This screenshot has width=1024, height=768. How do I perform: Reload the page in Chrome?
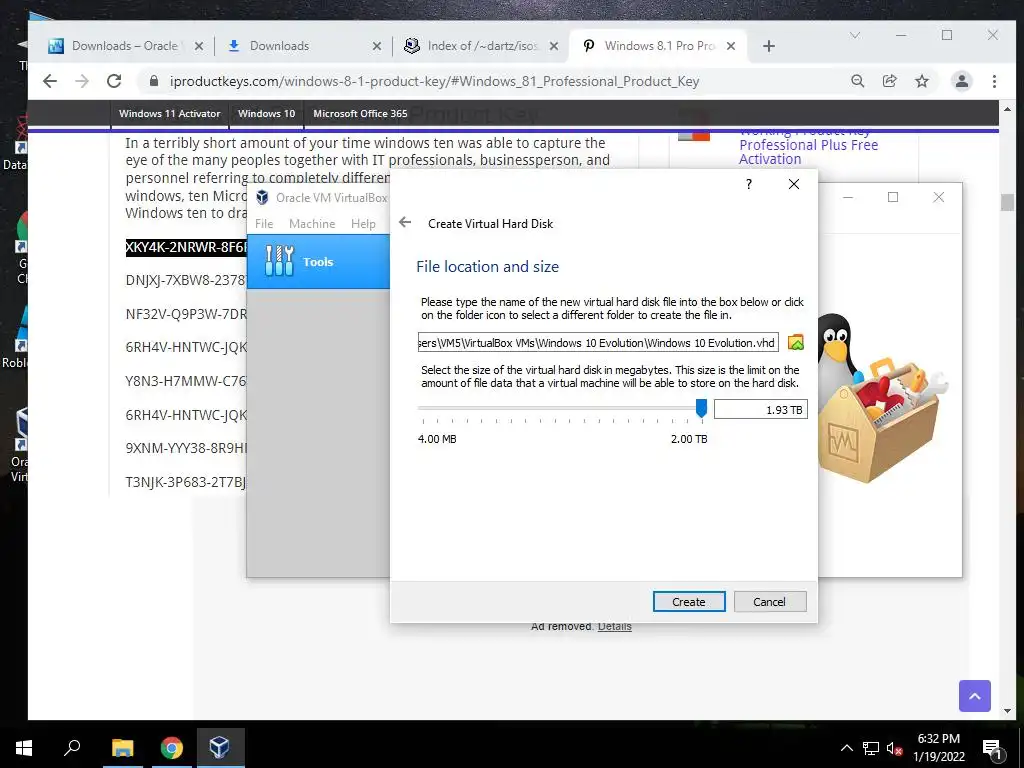point(114,81)
